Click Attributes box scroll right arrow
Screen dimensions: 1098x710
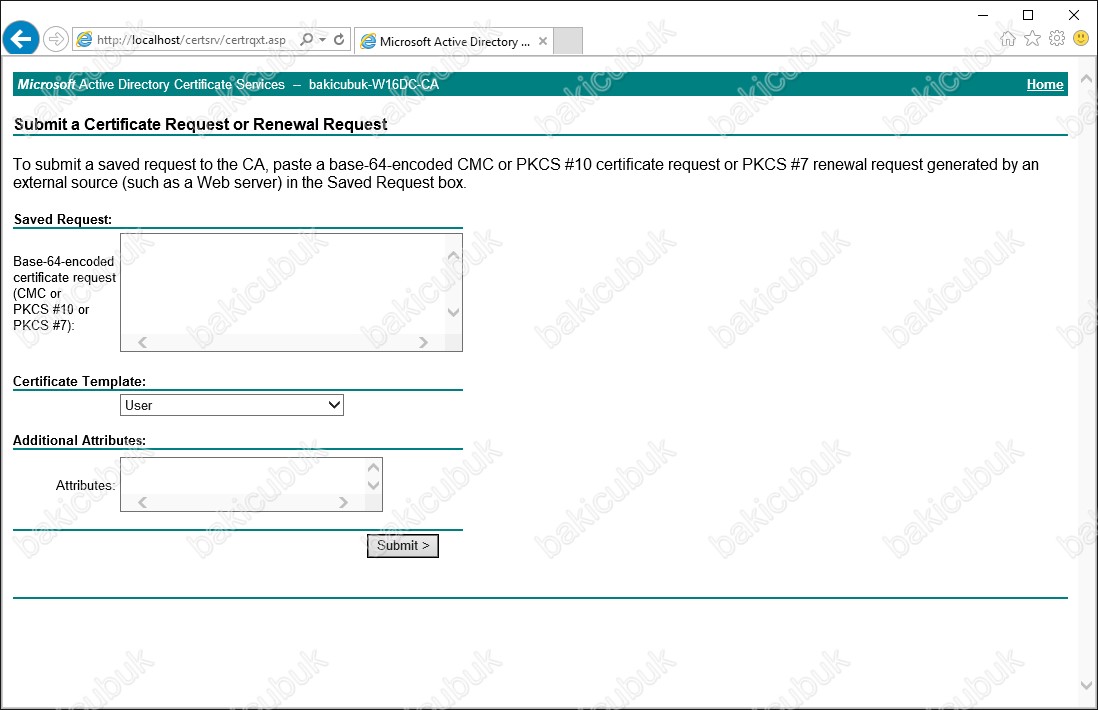click(343, 502)
